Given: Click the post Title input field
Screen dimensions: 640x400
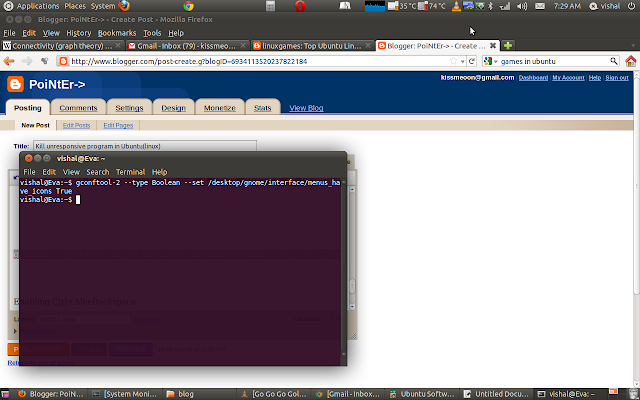Looking at the screenshot, I should pyautogui.click(x=144, y=146).
